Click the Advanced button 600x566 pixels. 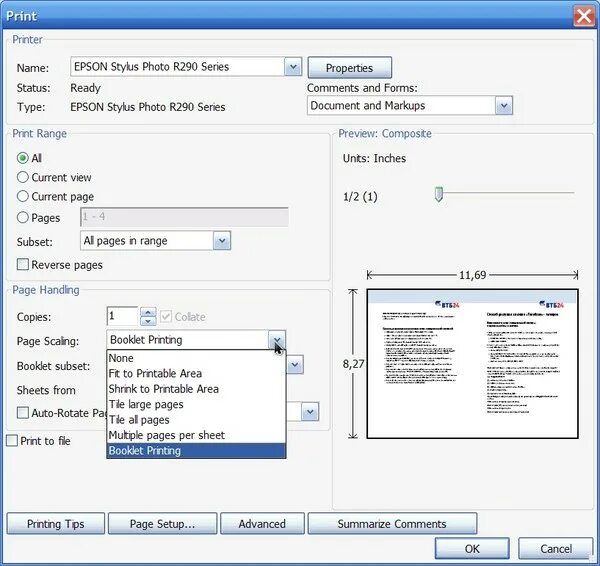point(262,524)
